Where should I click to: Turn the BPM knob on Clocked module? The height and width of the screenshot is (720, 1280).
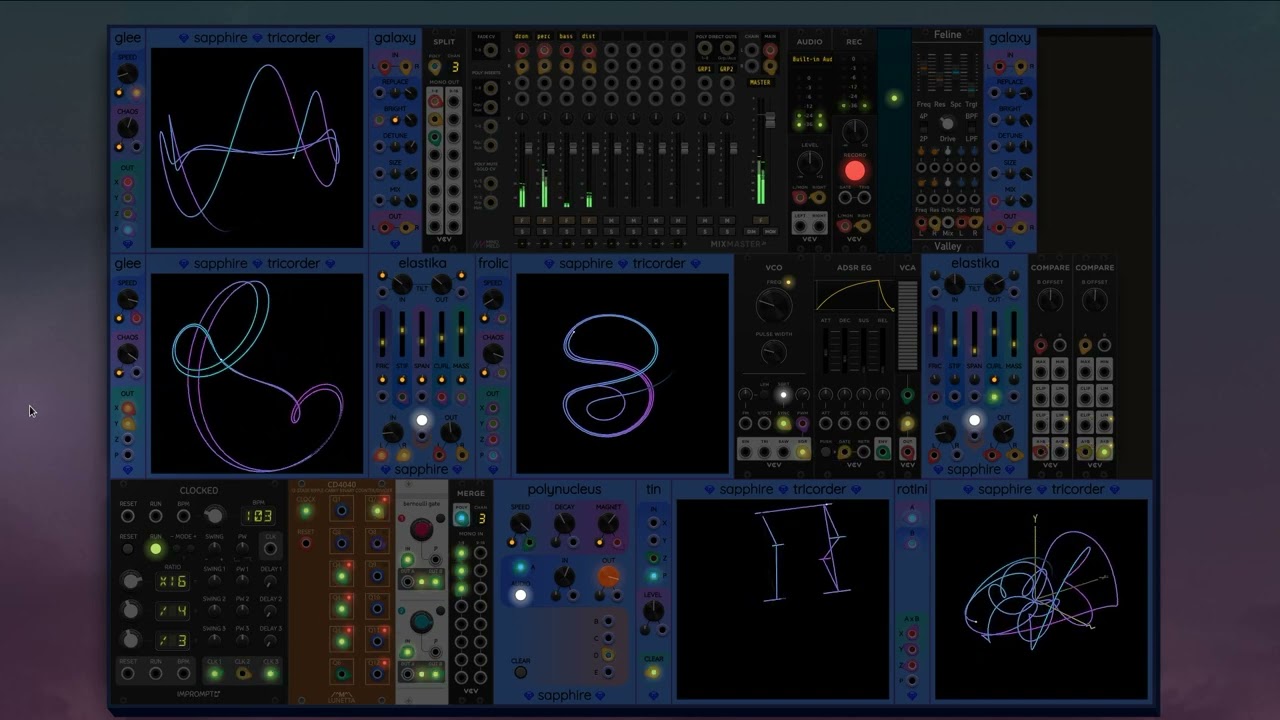click(213, 515)
